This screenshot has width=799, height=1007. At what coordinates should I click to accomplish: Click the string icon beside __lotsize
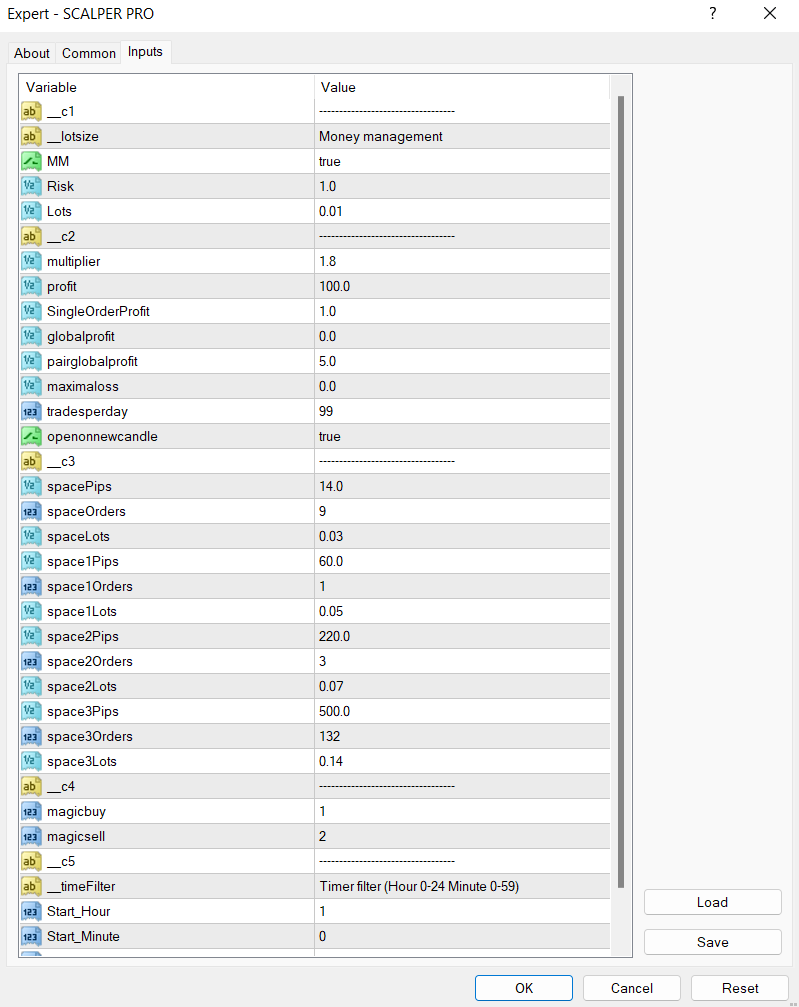[x=31, y=136]
